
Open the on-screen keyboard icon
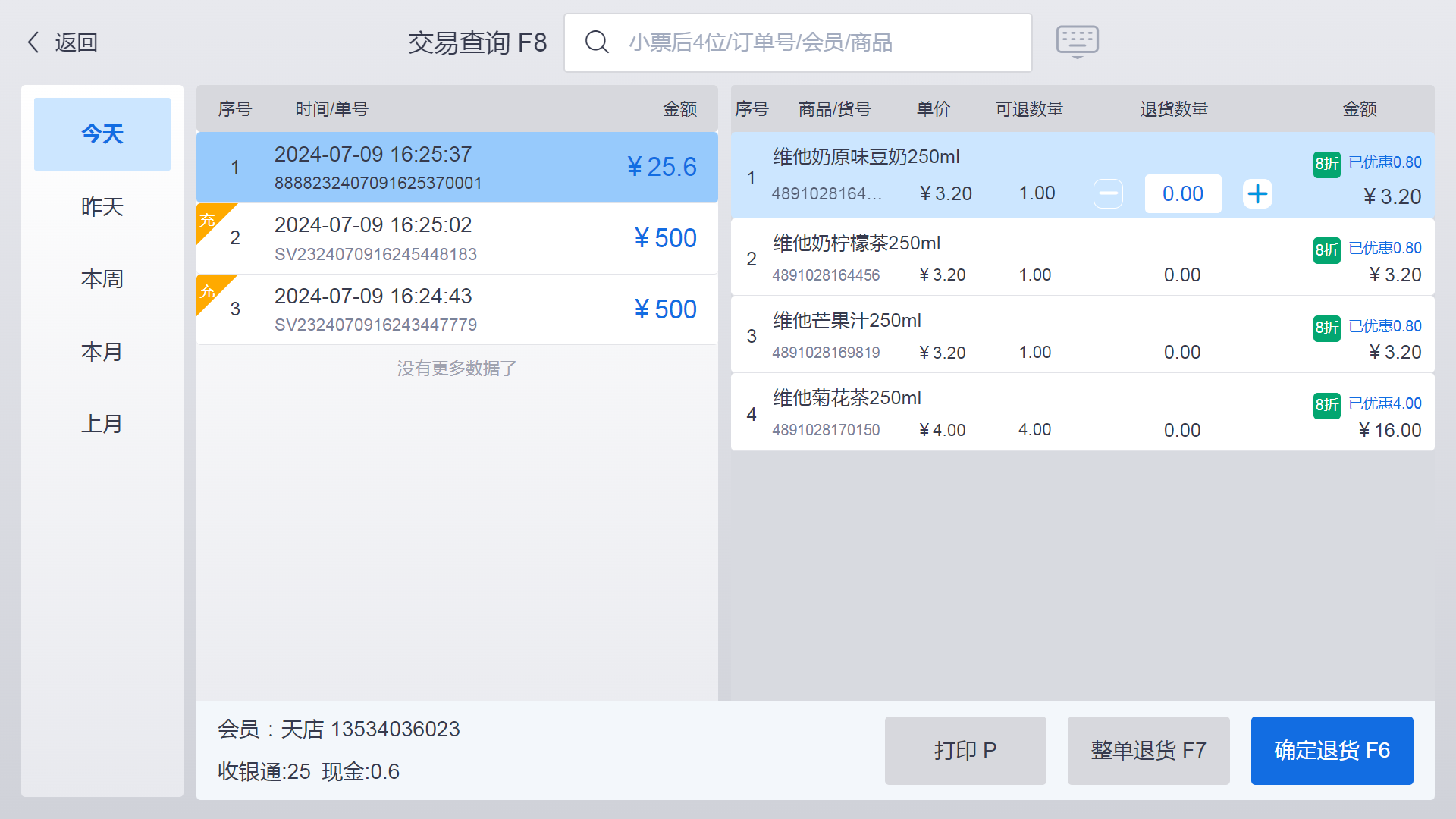(x=1077, y=42)
